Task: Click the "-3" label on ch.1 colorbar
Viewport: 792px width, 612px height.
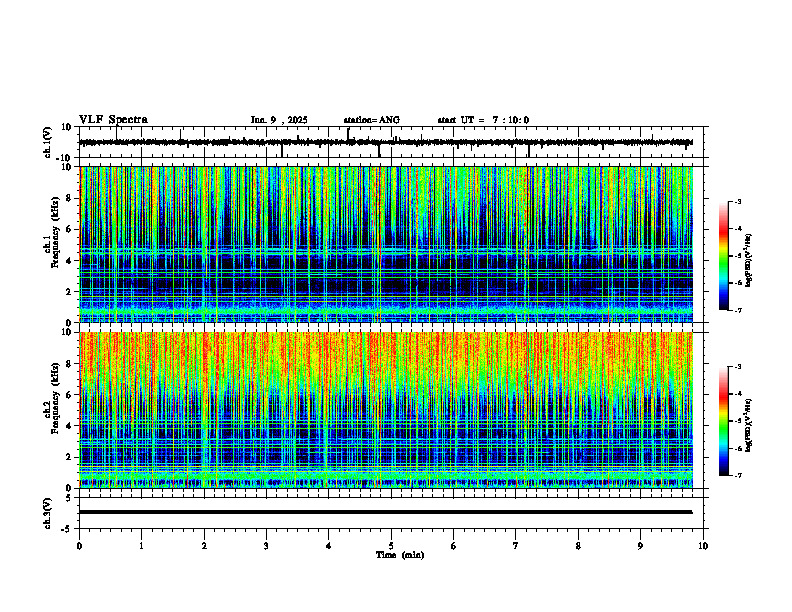Action: click(738, 201)
